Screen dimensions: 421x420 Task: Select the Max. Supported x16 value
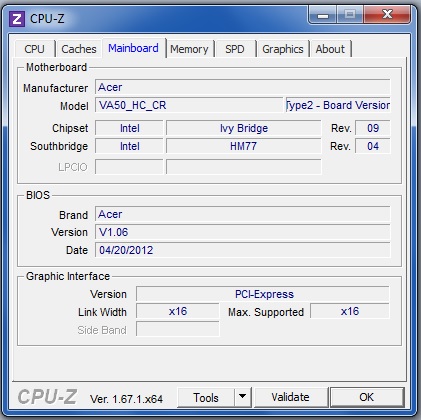coord(350,311)
